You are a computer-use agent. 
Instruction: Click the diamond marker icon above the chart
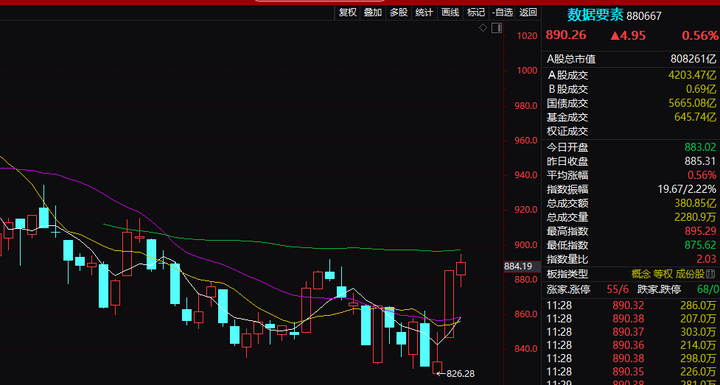point(483,28)
